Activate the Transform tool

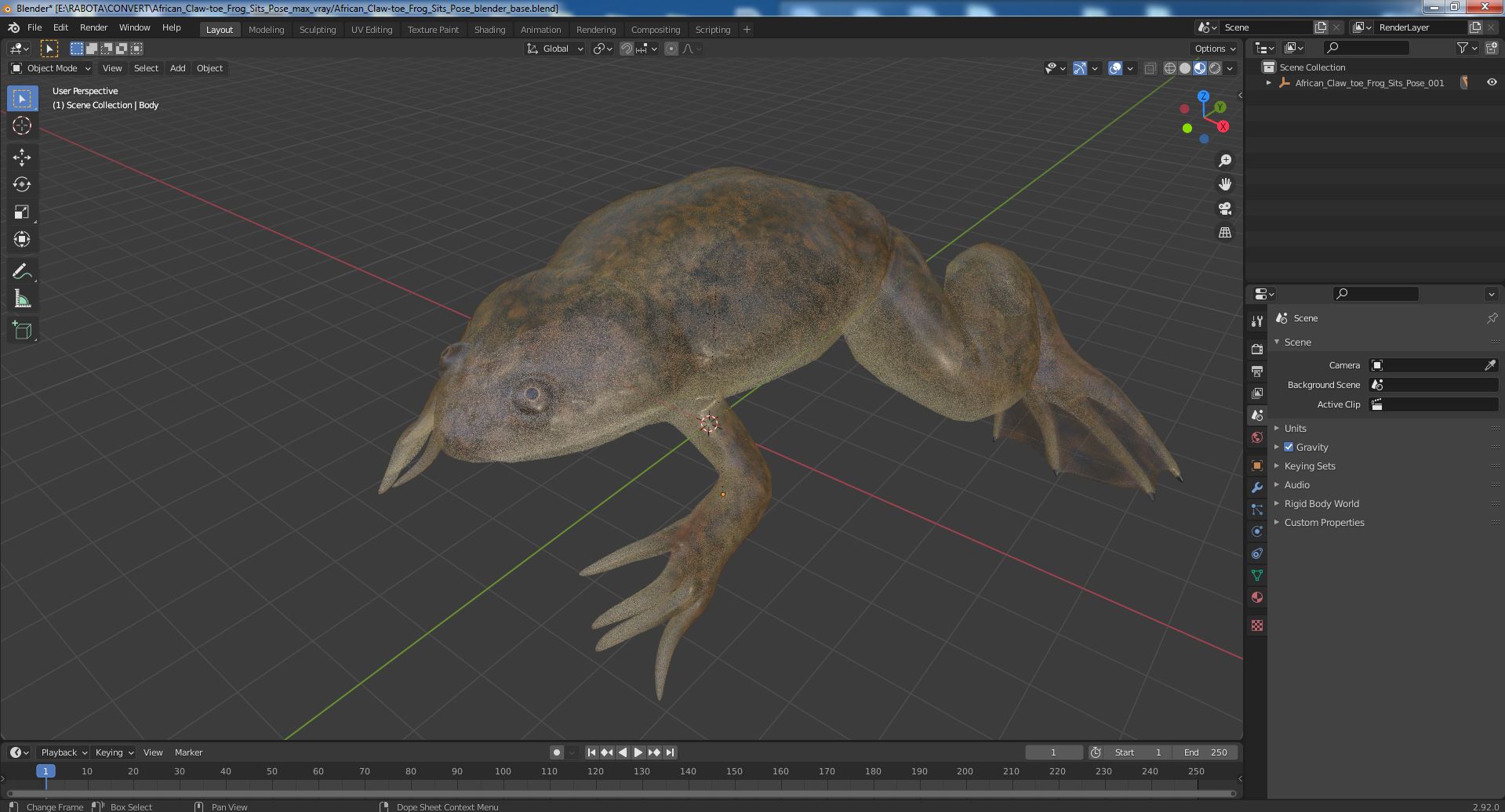pyautogui.click(x=22, y=239)
